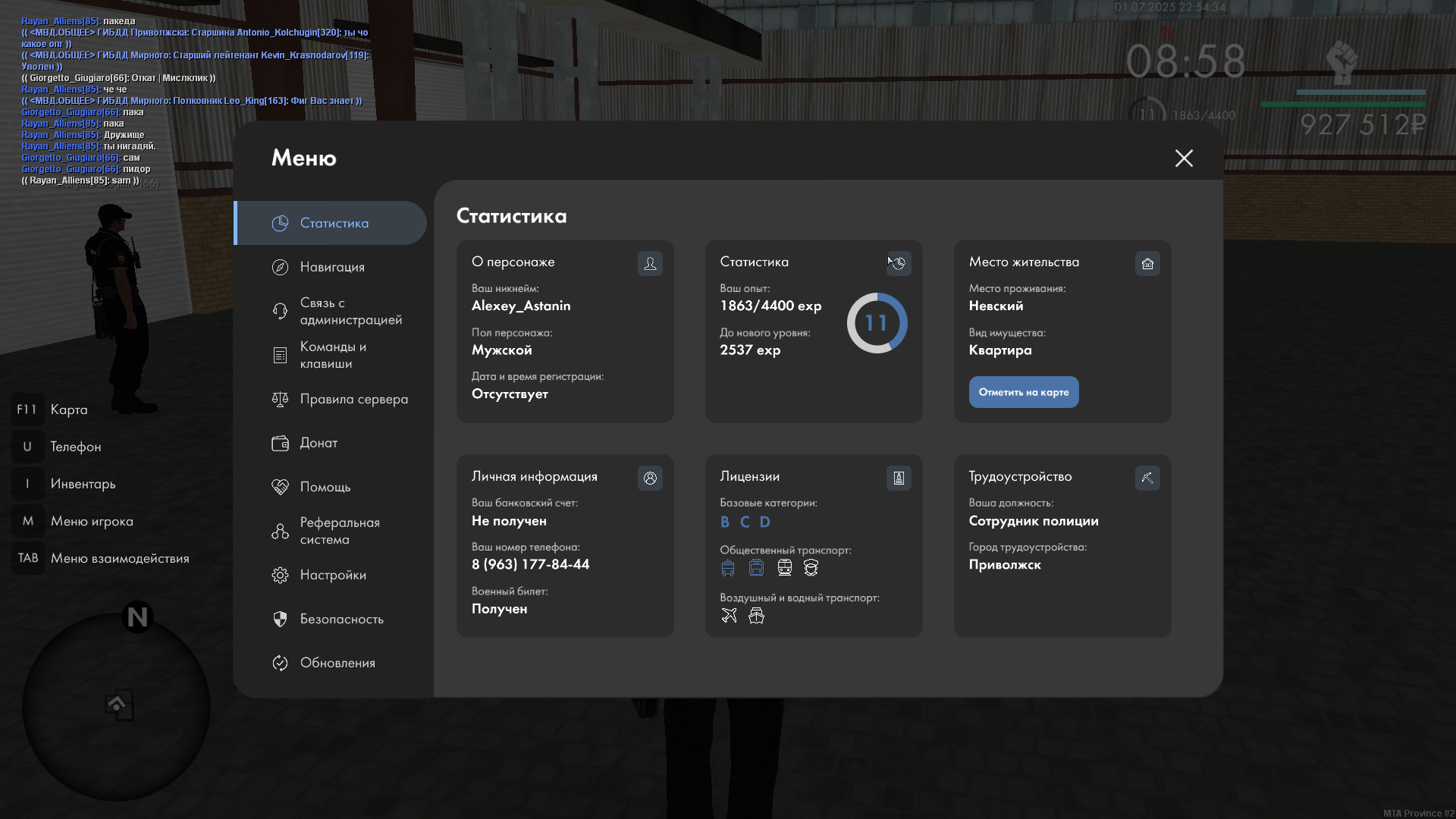Click the user icon in Личная информация card
The width and height of the screenshot is (1456, 819).
point(650,478)
